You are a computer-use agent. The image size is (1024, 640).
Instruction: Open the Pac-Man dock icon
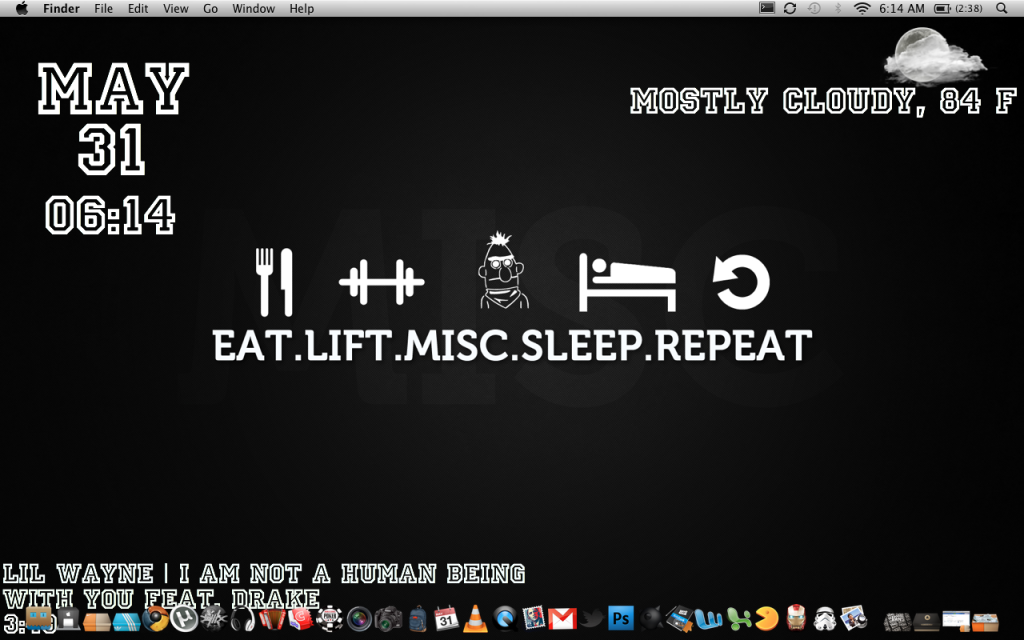tap(767, 618)
